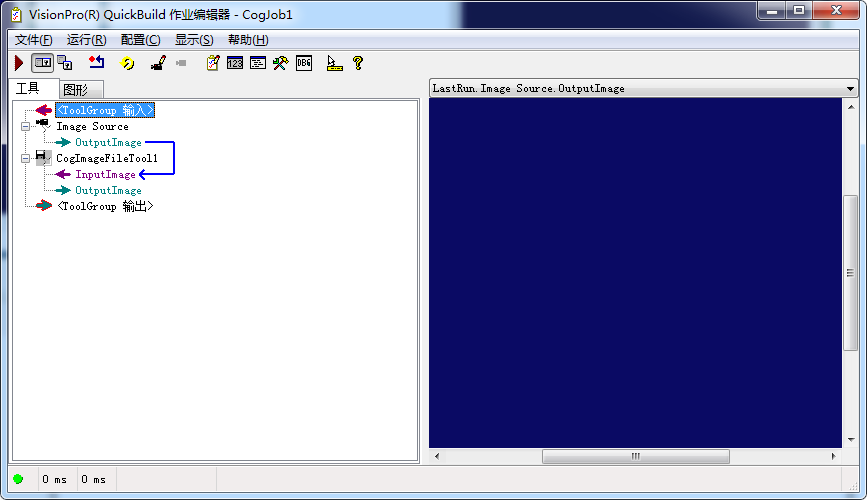Image resolution: width=867 pixels, height=500 pixels.
Task: Click the image view vertical scrollbar thumb
Action: (850, 273)
